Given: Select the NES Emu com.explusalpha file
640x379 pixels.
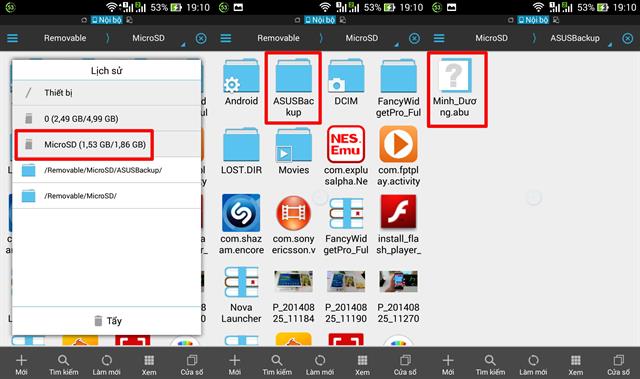Looking at the screenshot, I should [x=346, y=156].
